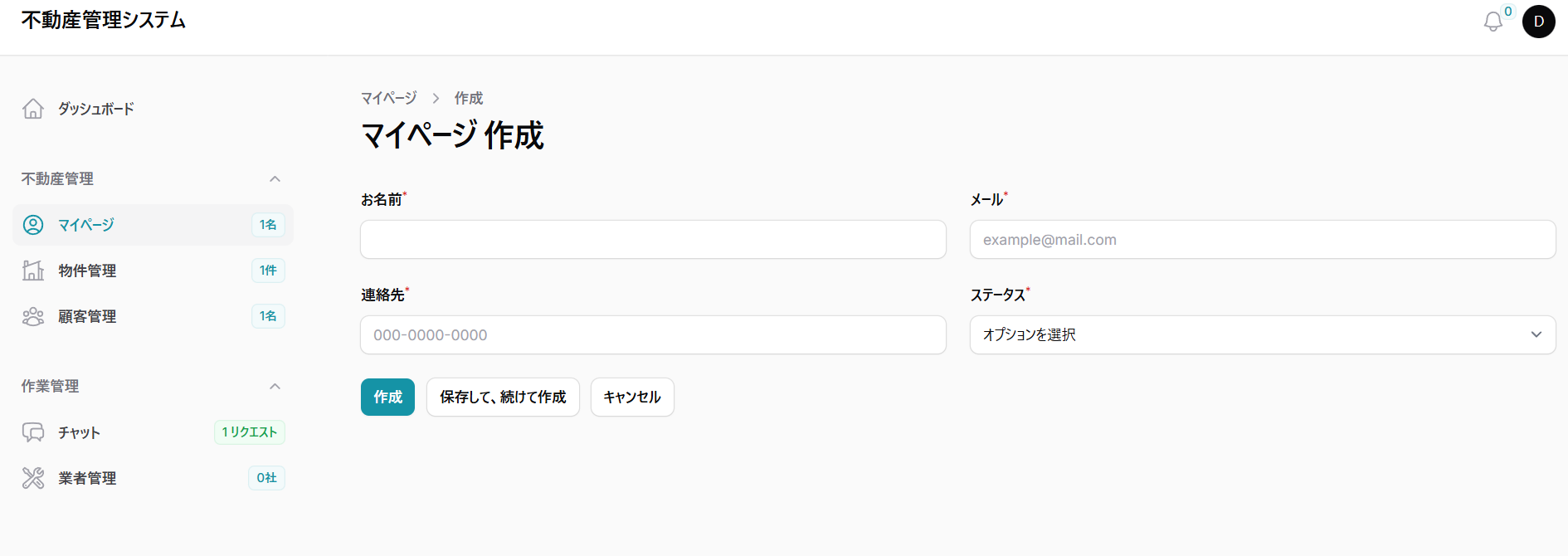Click the 物件管理 building icon

point(33,271)
